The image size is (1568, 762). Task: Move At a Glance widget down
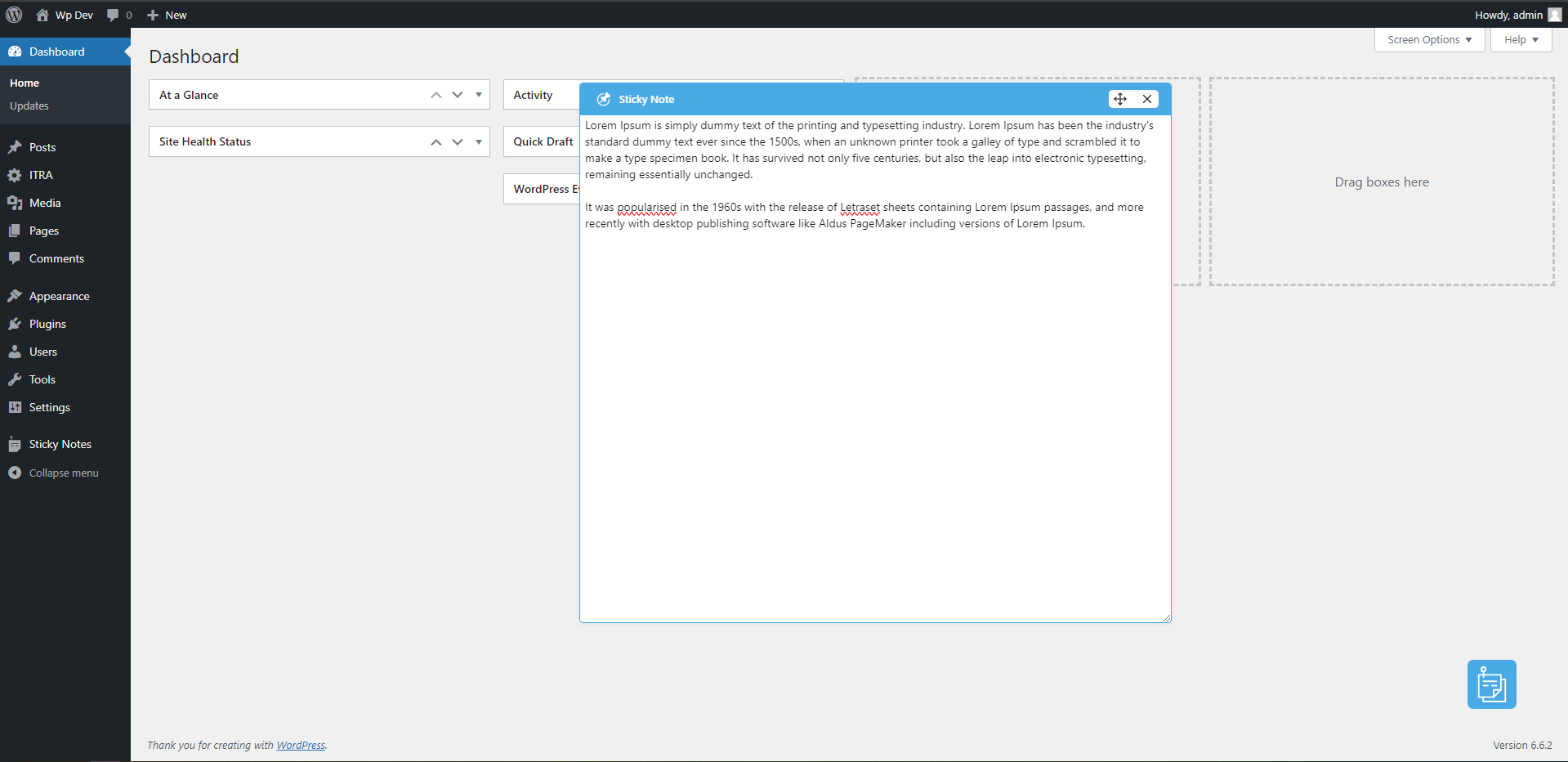pyautogui.click(x=458, y=95)
